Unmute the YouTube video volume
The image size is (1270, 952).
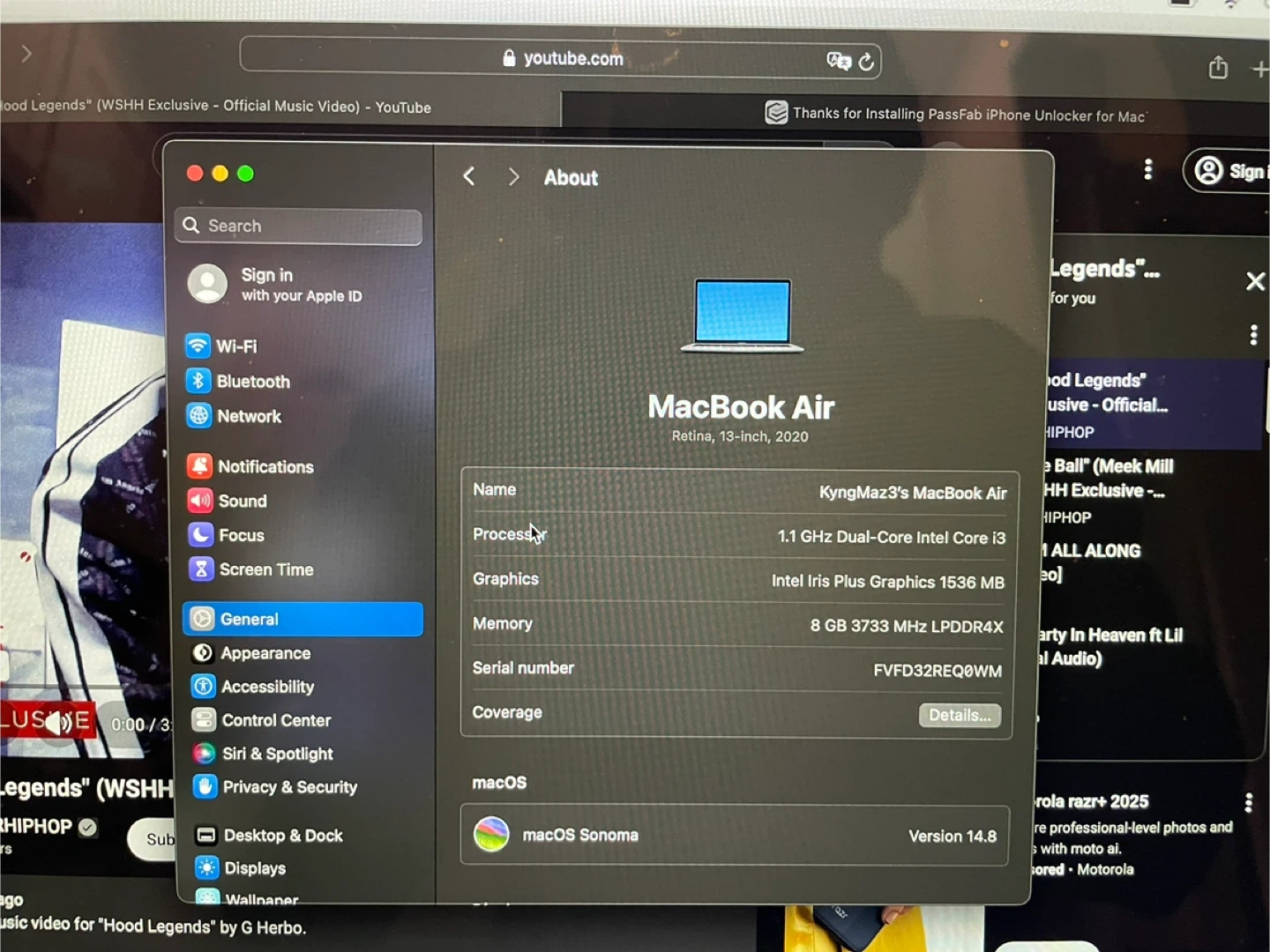58,723
